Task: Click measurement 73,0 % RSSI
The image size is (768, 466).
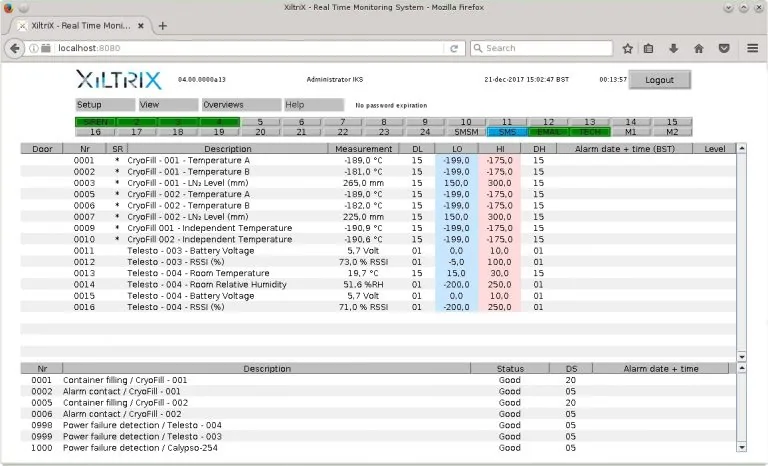Action: pos(363,262)
